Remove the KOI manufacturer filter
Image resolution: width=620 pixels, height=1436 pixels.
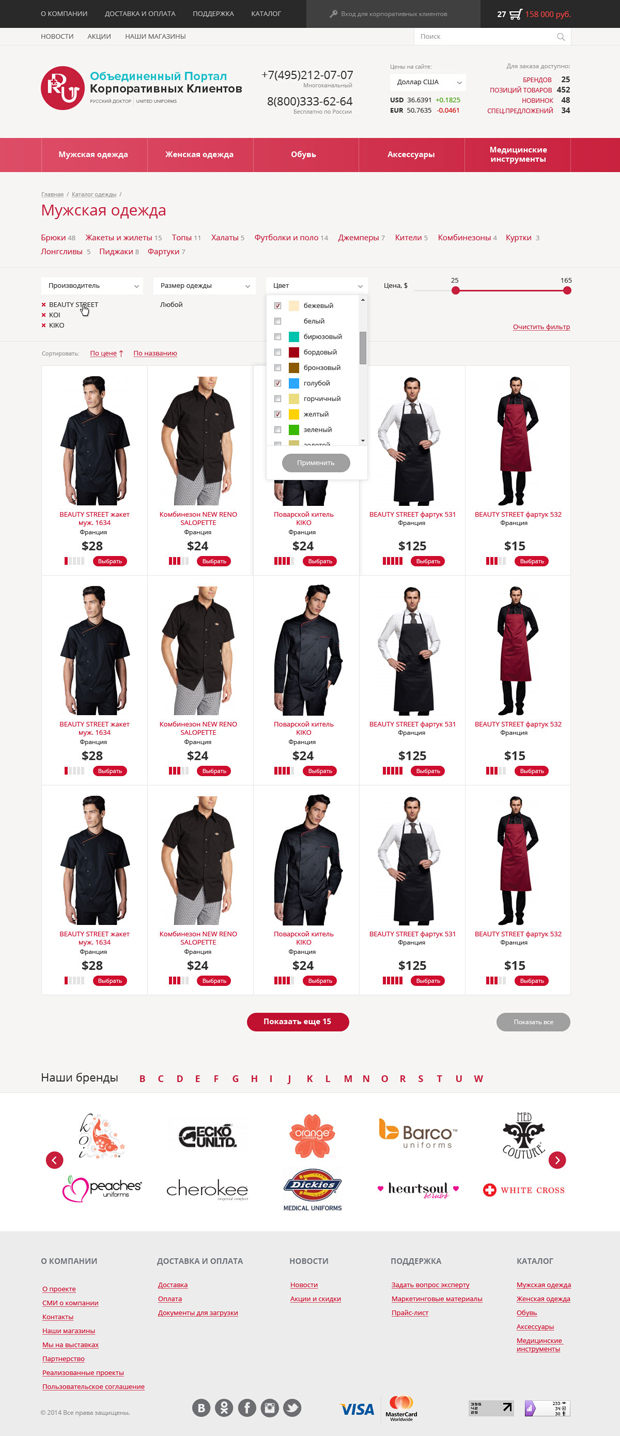pos(43,315)
